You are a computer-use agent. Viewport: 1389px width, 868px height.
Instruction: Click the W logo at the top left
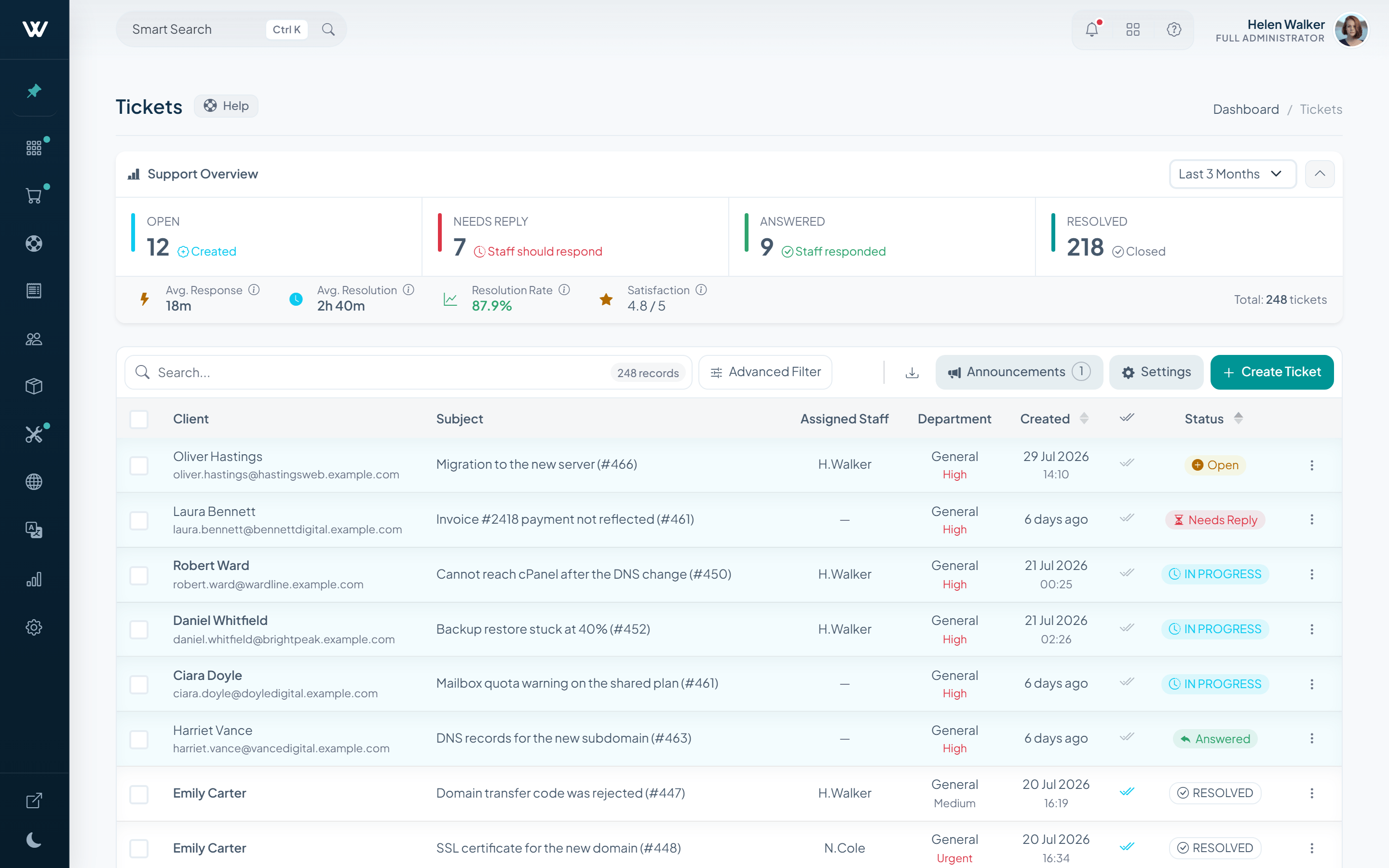[34, 29]
